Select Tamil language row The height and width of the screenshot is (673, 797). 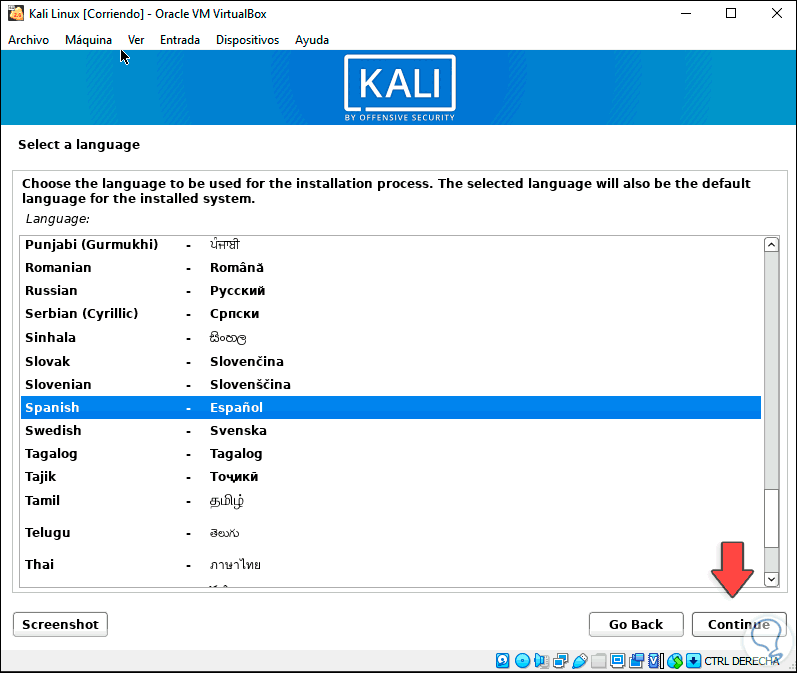pos(391,501)
